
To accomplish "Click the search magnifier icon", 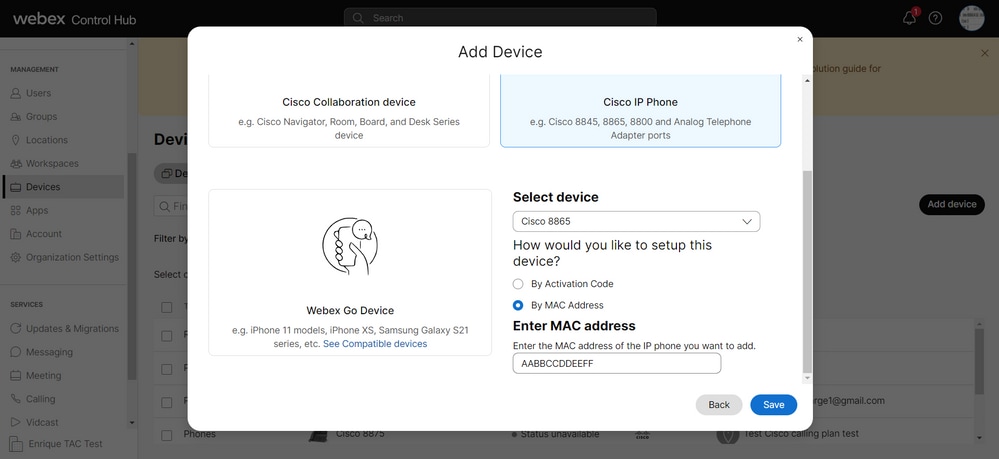I will tap(358, 18).
